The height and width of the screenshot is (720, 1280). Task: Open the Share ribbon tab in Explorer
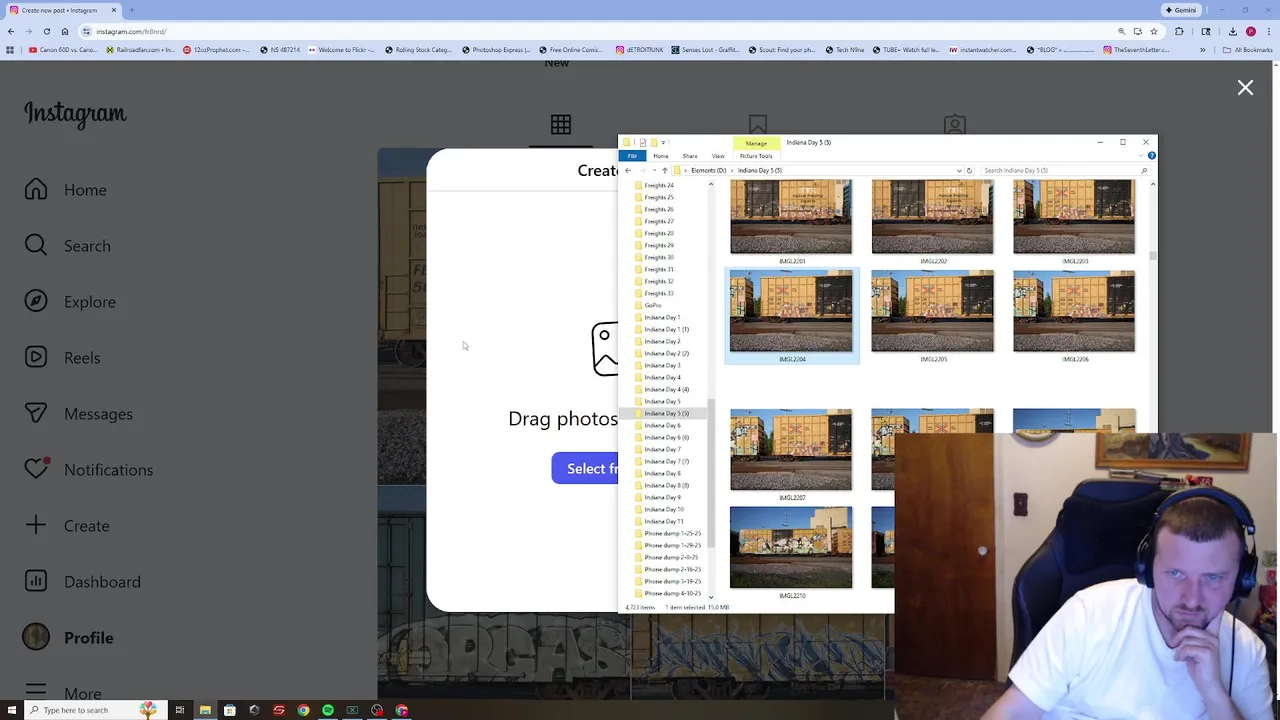pos(690,156)
